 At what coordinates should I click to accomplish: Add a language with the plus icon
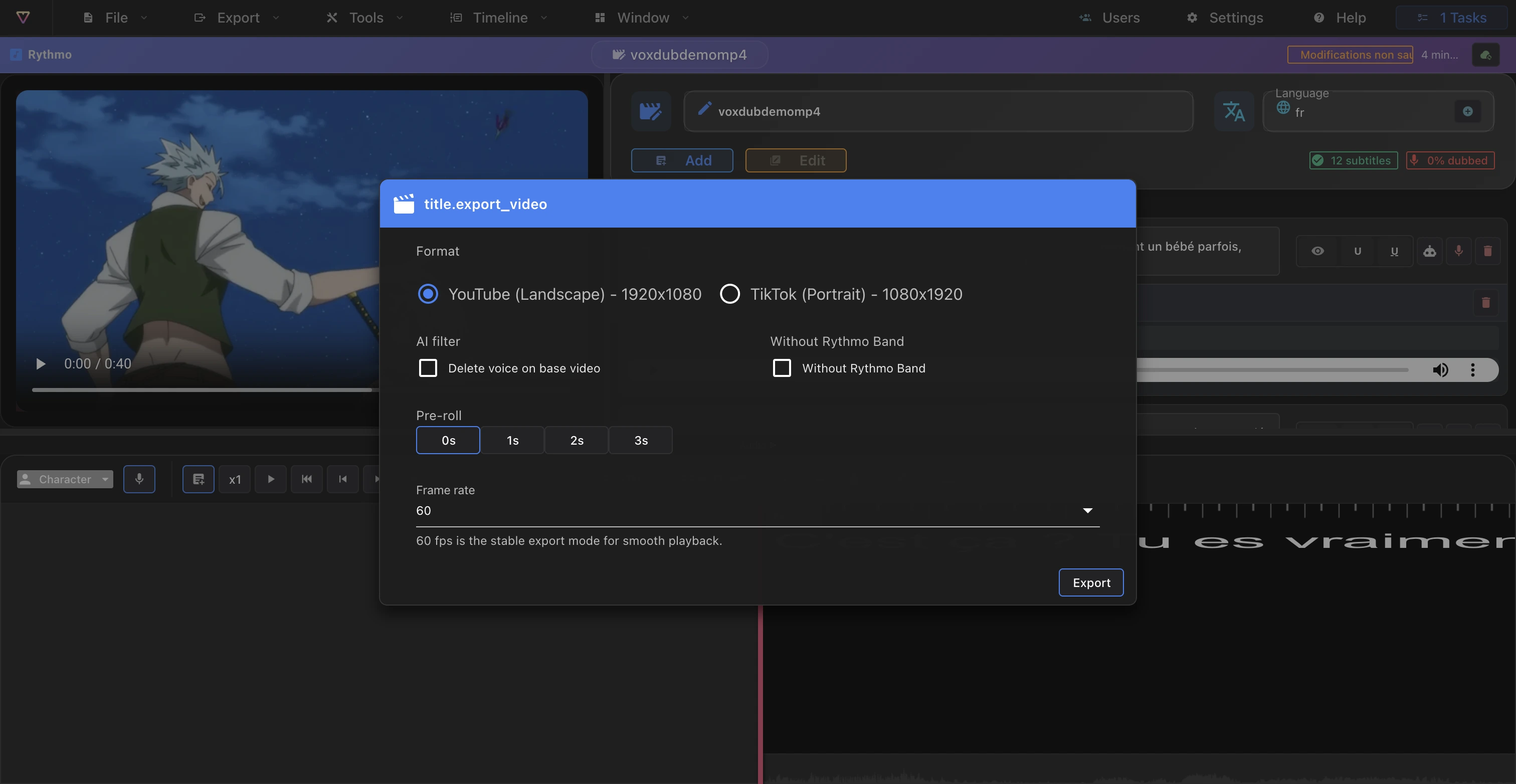click(x=1468, y=111)
